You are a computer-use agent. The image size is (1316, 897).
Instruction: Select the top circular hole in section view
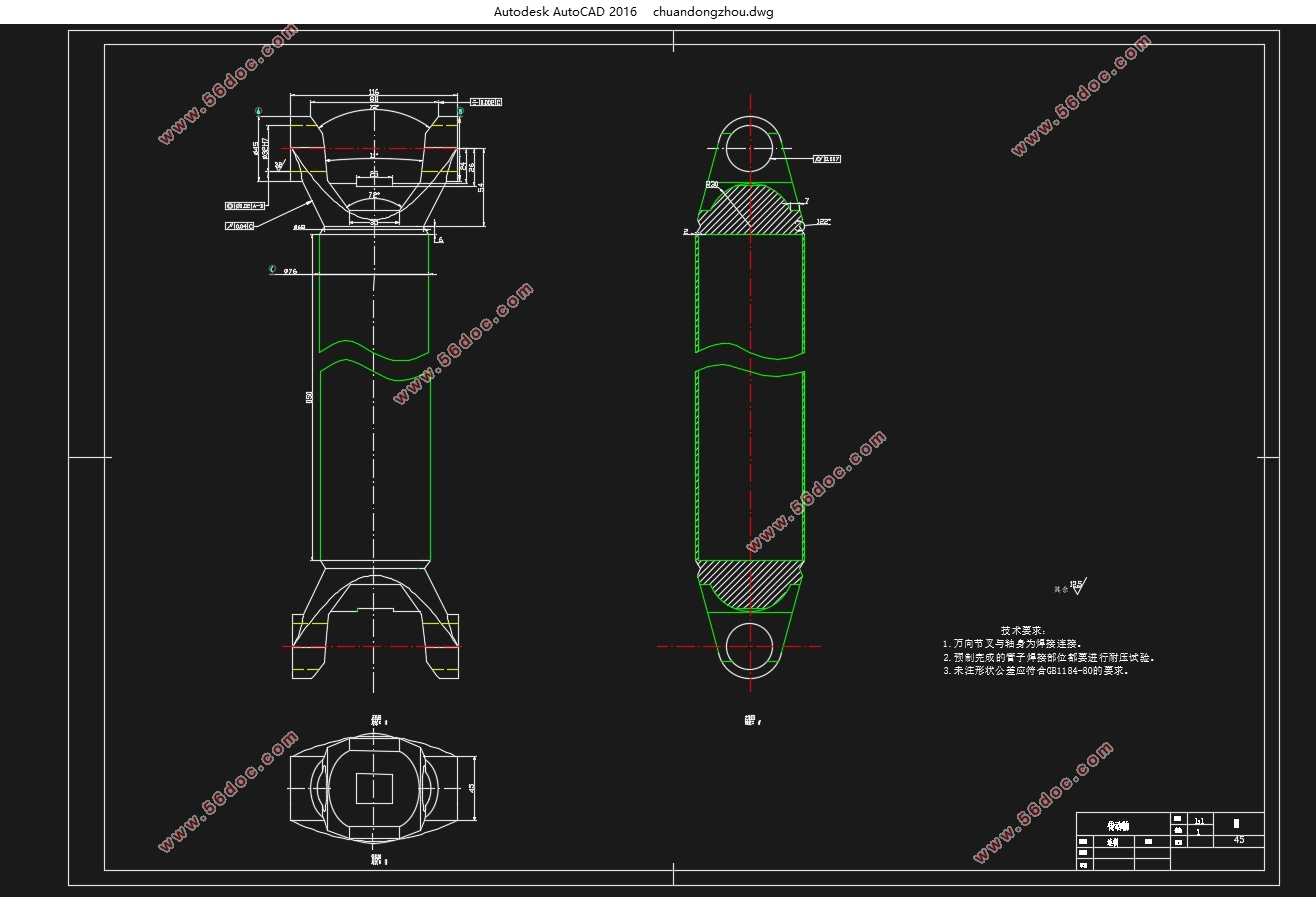[750, 148]
